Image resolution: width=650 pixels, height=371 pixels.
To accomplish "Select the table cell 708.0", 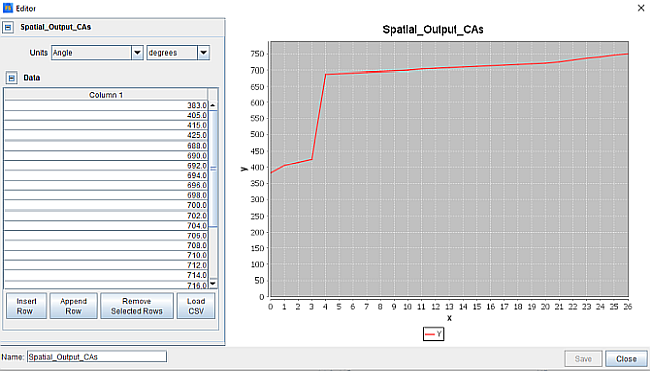I will (x=106, y=245).
